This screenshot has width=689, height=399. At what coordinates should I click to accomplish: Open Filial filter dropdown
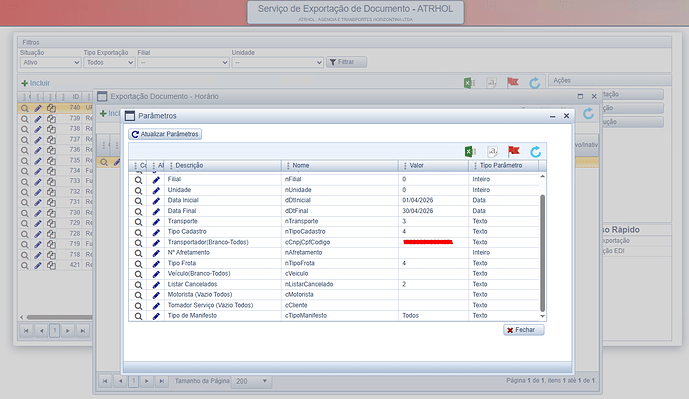[183, 62]
